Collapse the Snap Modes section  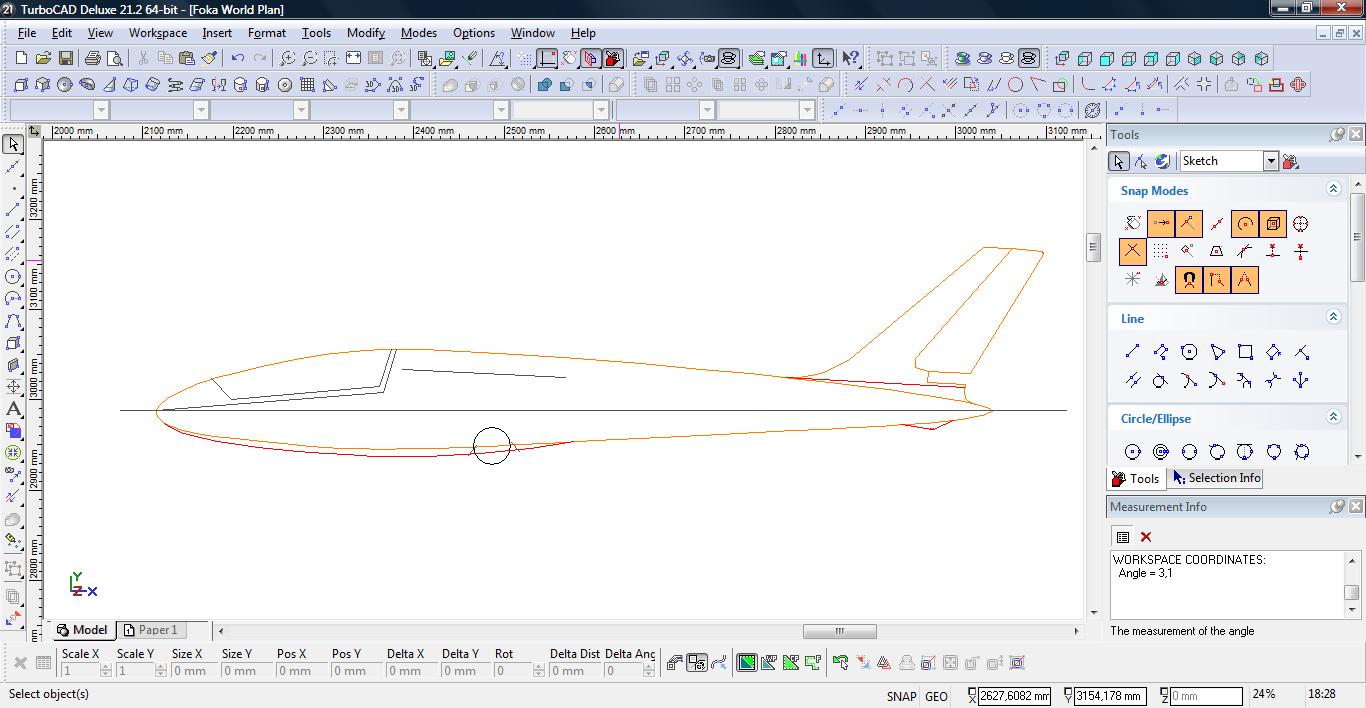[x=1333, y=189]
